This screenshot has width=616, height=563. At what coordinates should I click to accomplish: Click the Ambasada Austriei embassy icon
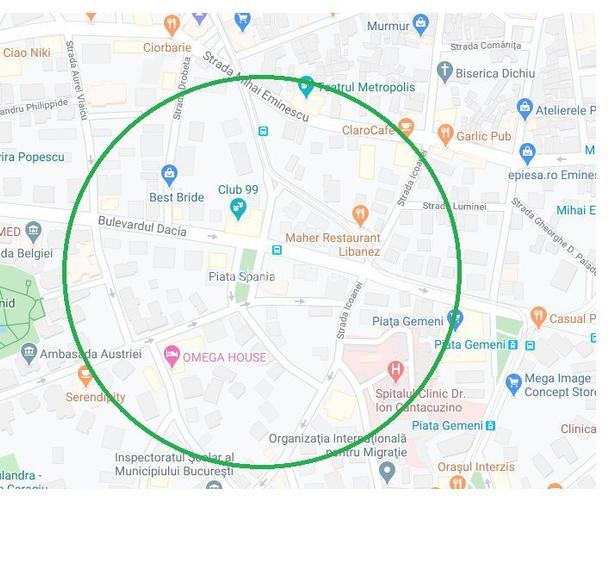29,352
